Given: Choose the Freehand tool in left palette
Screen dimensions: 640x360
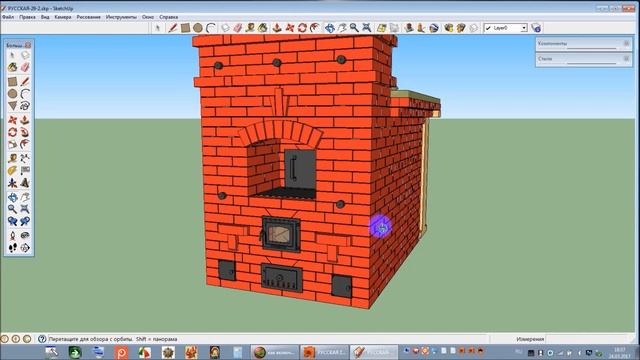Looking at the screenshot, I should coord(25,106).
